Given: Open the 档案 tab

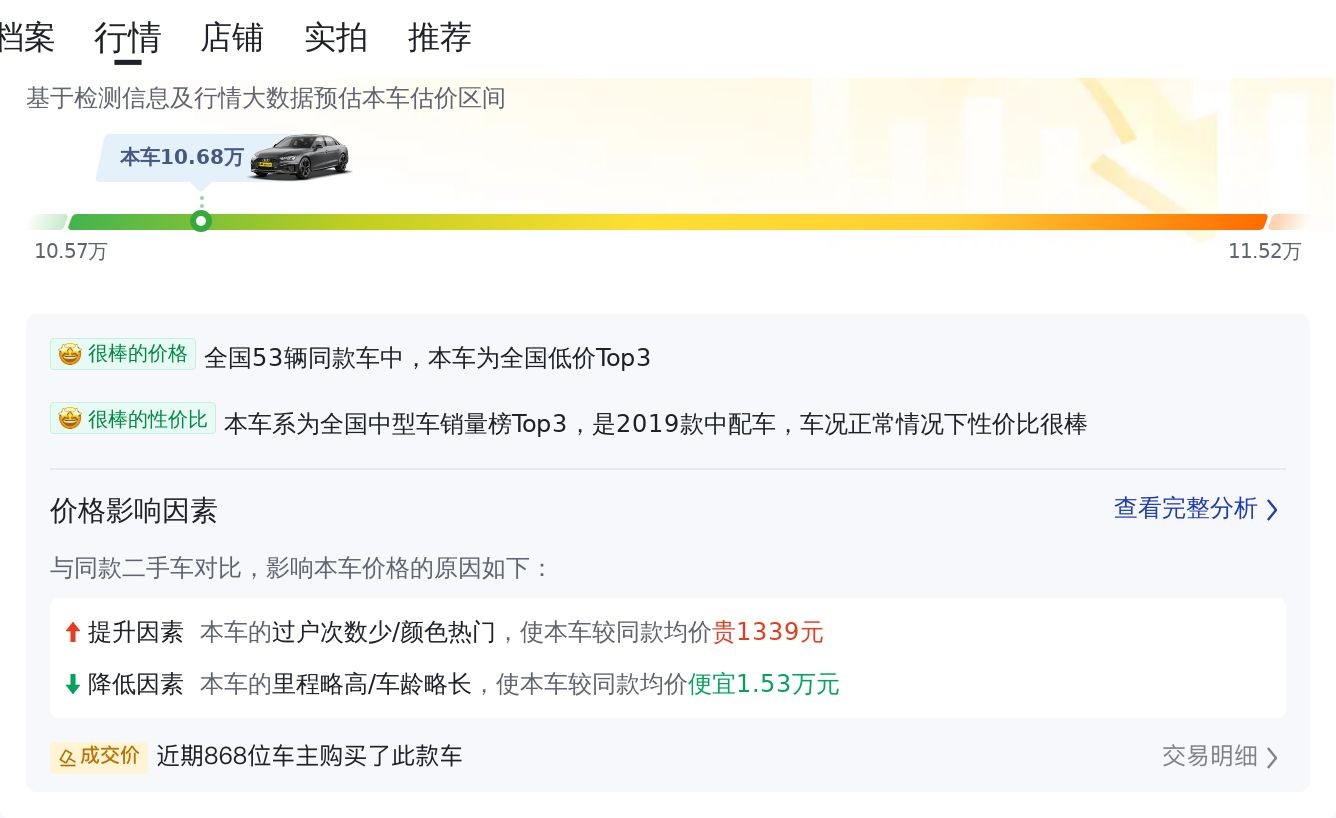Looking at the screenshot, I should pos(26,38).
